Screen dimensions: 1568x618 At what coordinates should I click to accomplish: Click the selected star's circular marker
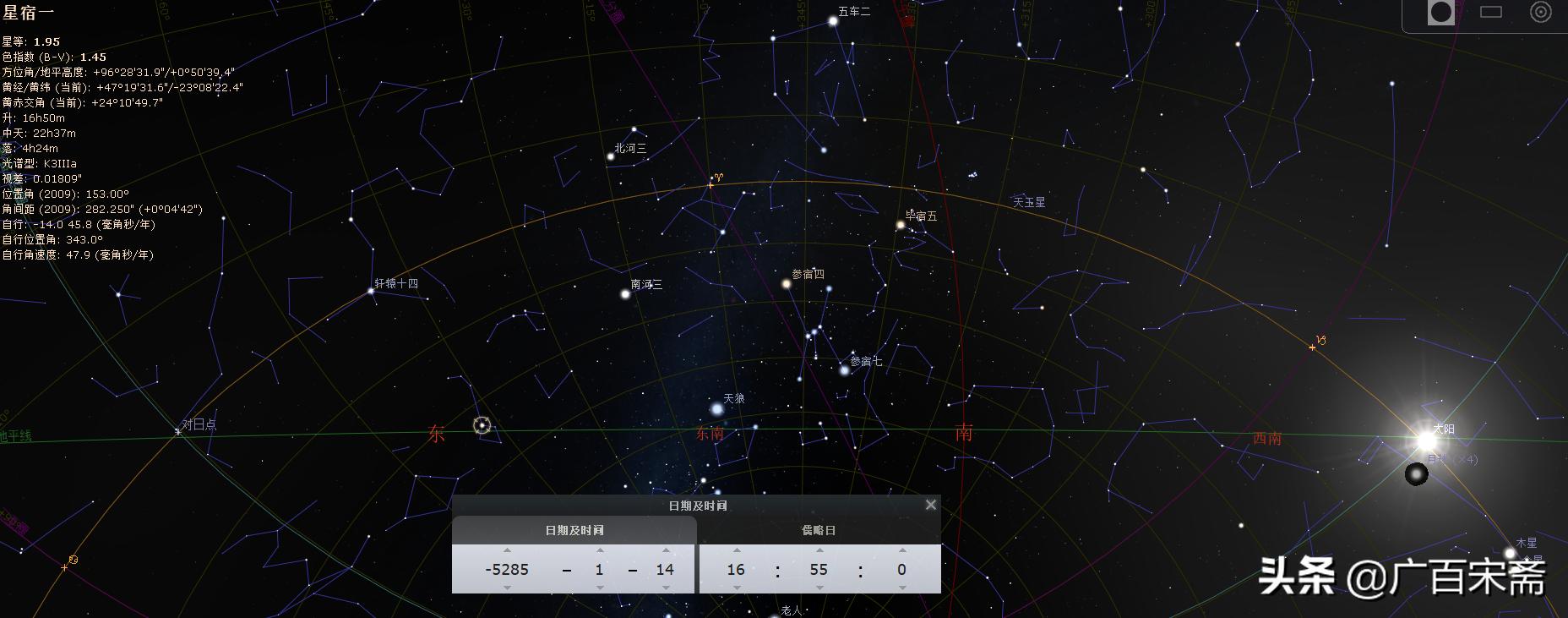(482, 425)
